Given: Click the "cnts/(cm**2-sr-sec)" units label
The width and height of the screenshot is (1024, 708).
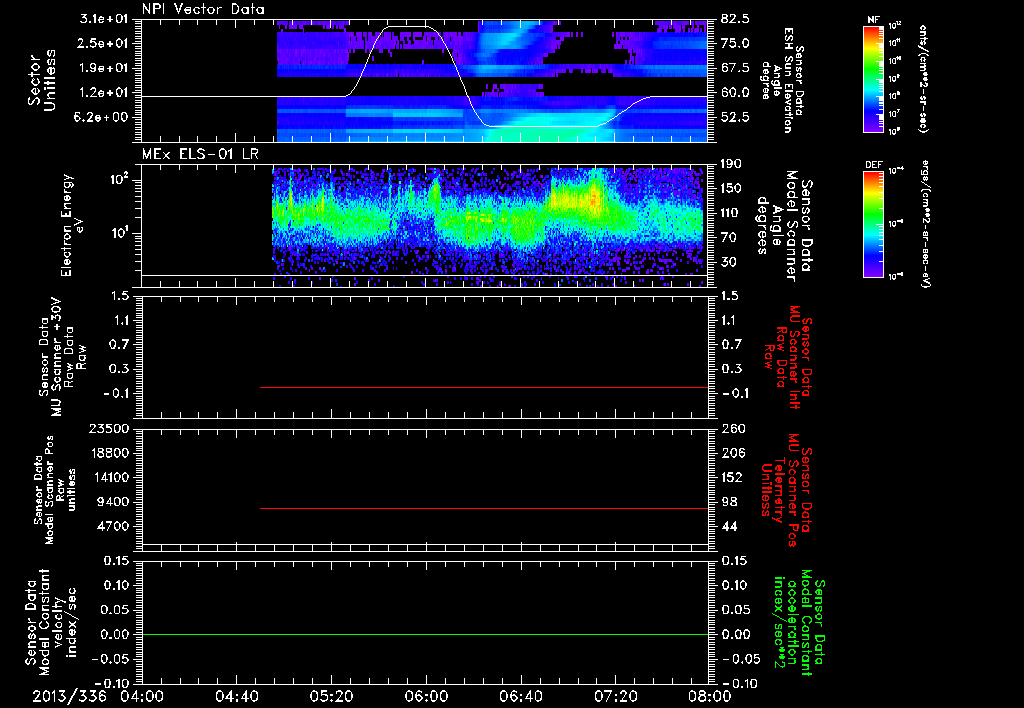Looking at the screenshot, I should click(922, 78).
